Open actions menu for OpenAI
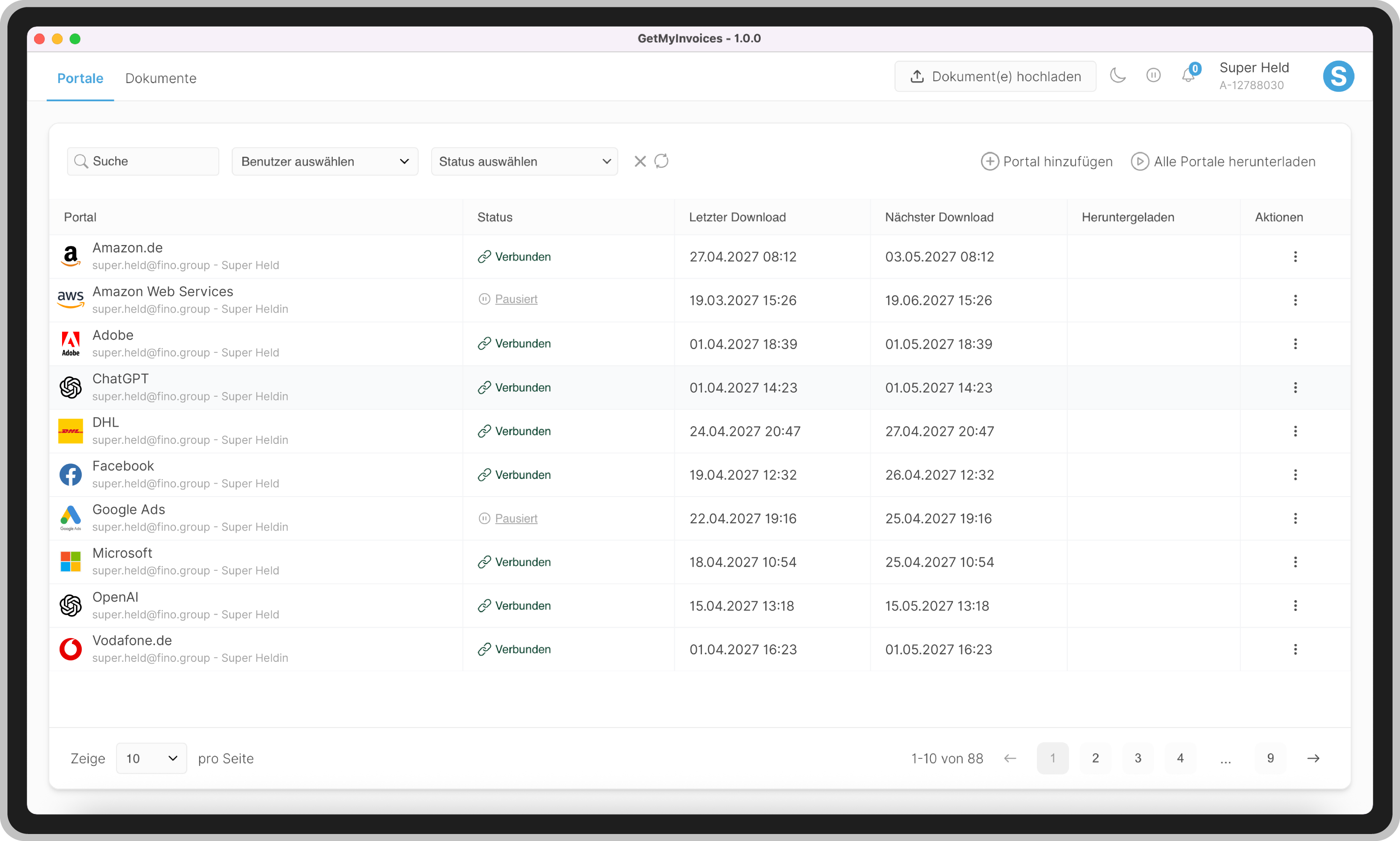Image resolution: width=1400 pixels, height=841 pixels. (x=1295, y=606)
